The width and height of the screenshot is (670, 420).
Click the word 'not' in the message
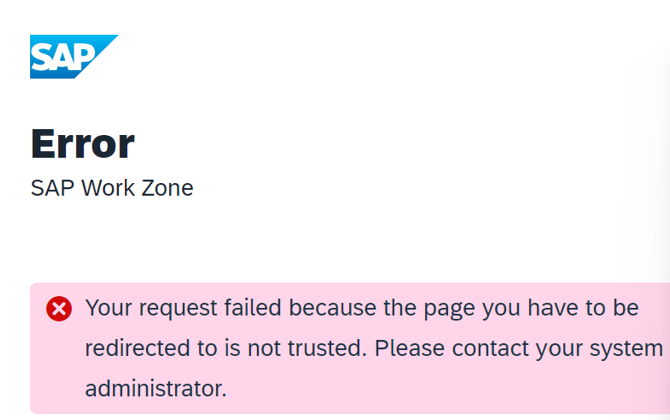[264, 348]
